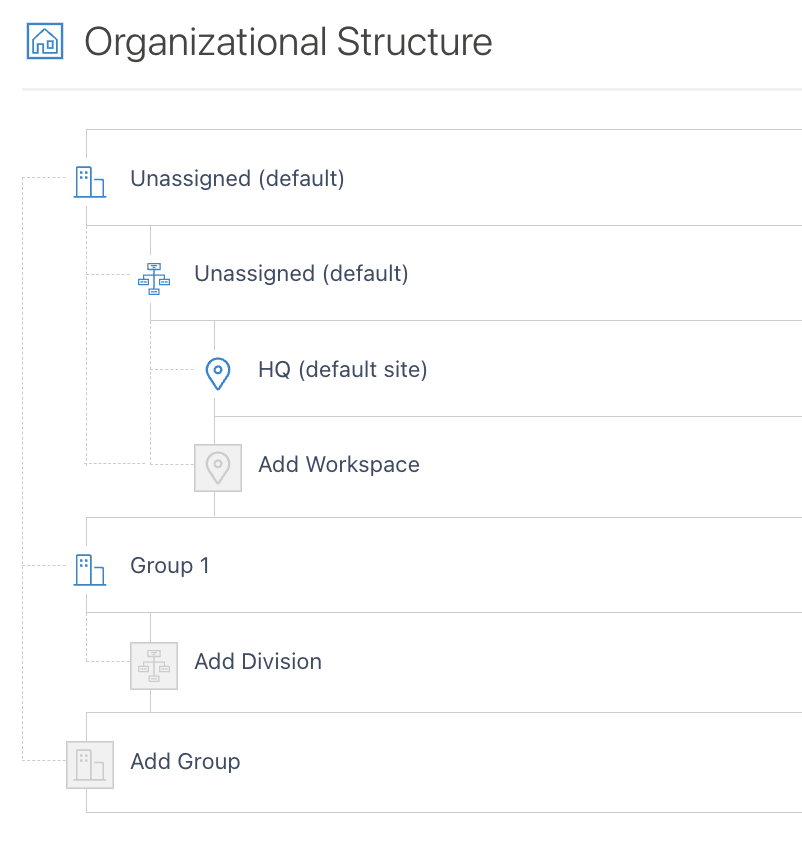Click the building icon for Unassigned (default) group
Image resolution: width=802 pixels, height=844 pixels.
(90, 182)
